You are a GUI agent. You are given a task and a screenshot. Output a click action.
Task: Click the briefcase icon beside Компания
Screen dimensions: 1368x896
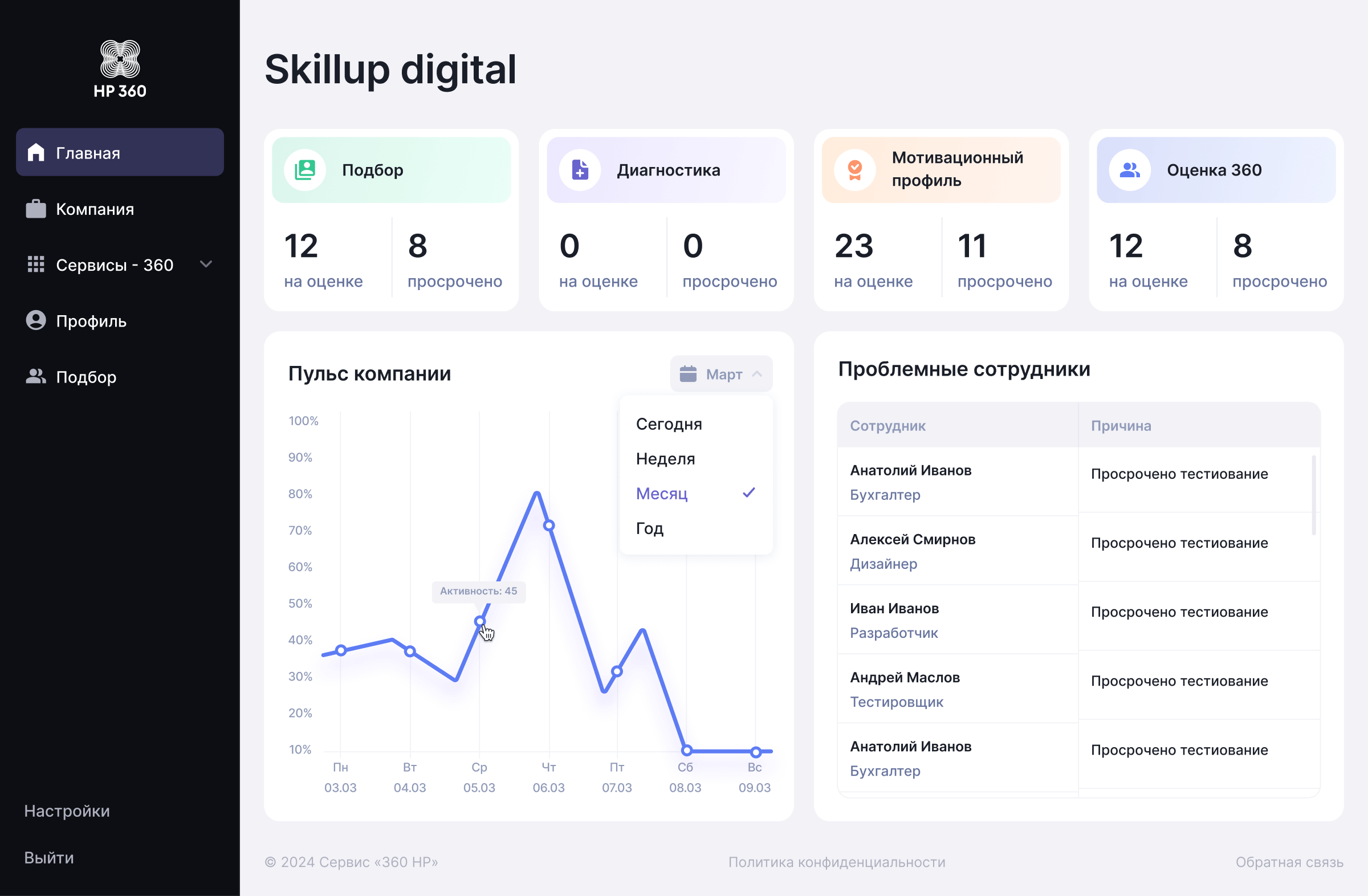click(x=36, y=209)
